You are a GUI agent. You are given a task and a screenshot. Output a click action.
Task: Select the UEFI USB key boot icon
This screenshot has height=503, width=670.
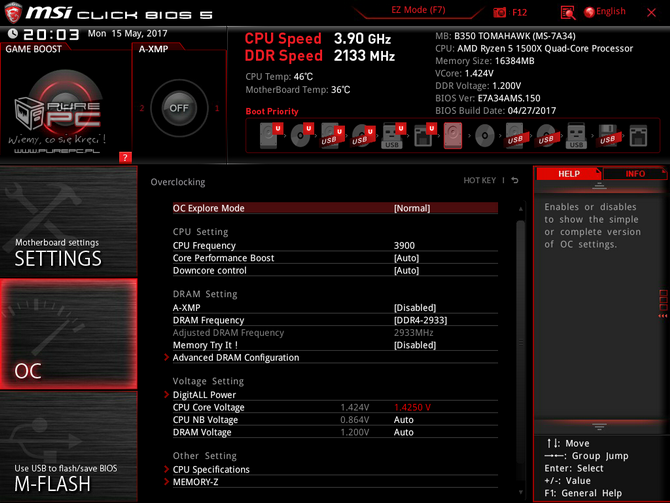click(393, 135)
